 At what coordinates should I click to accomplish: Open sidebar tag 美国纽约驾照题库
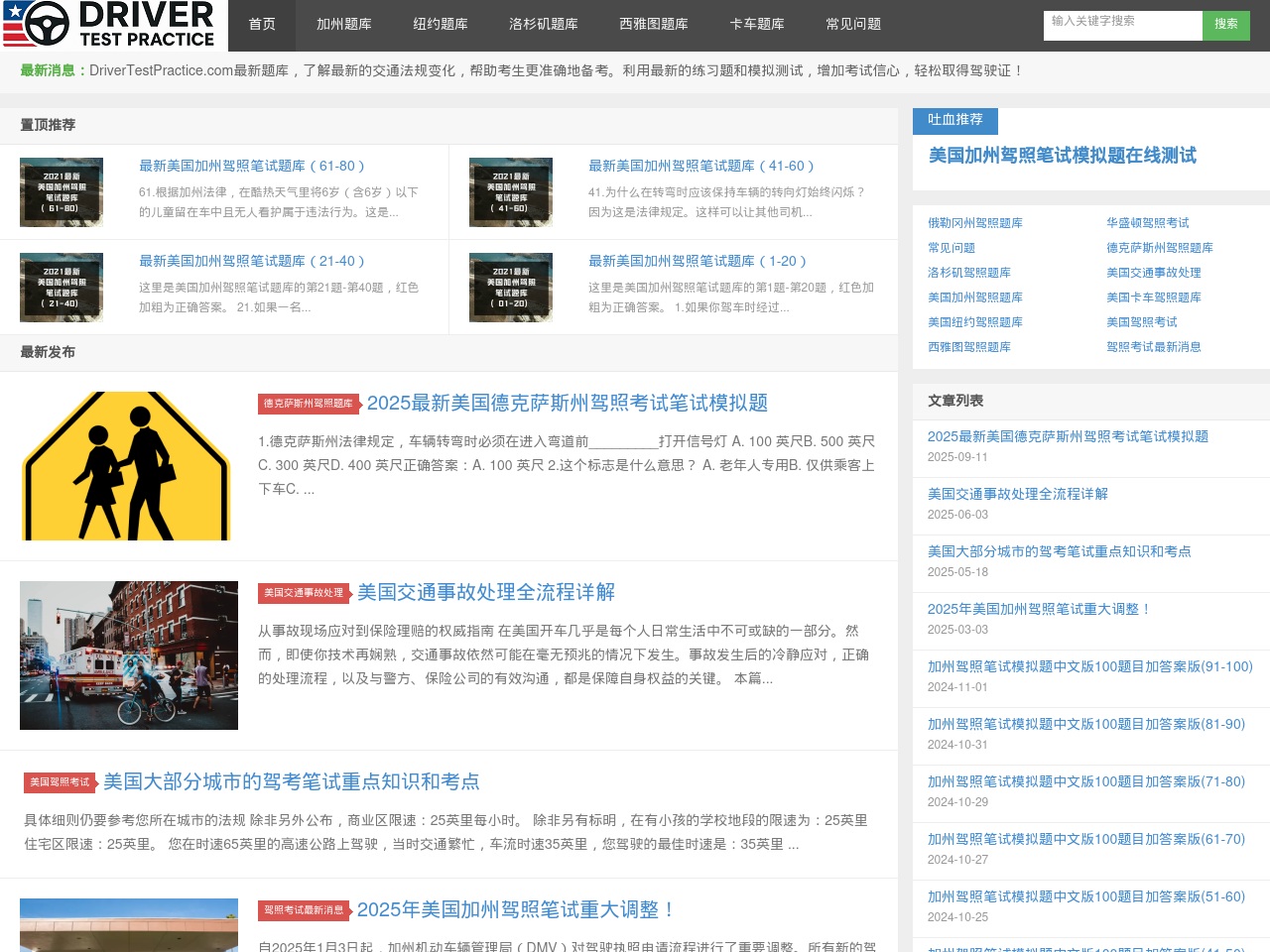[975, 322]
